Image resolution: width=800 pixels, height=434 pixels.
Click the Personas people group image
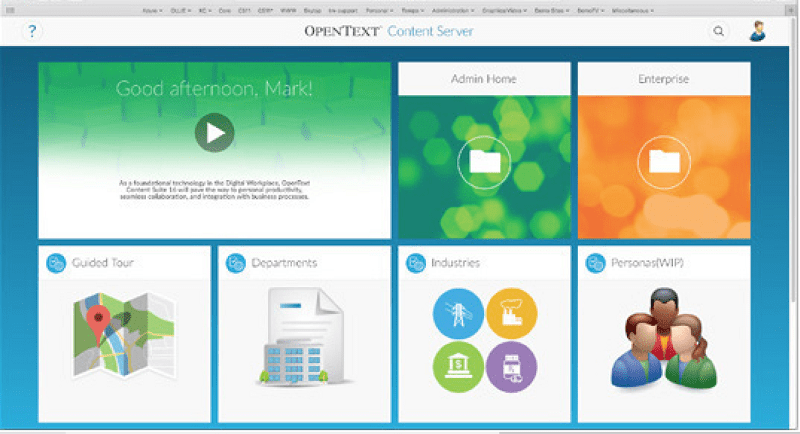[664, 338]
